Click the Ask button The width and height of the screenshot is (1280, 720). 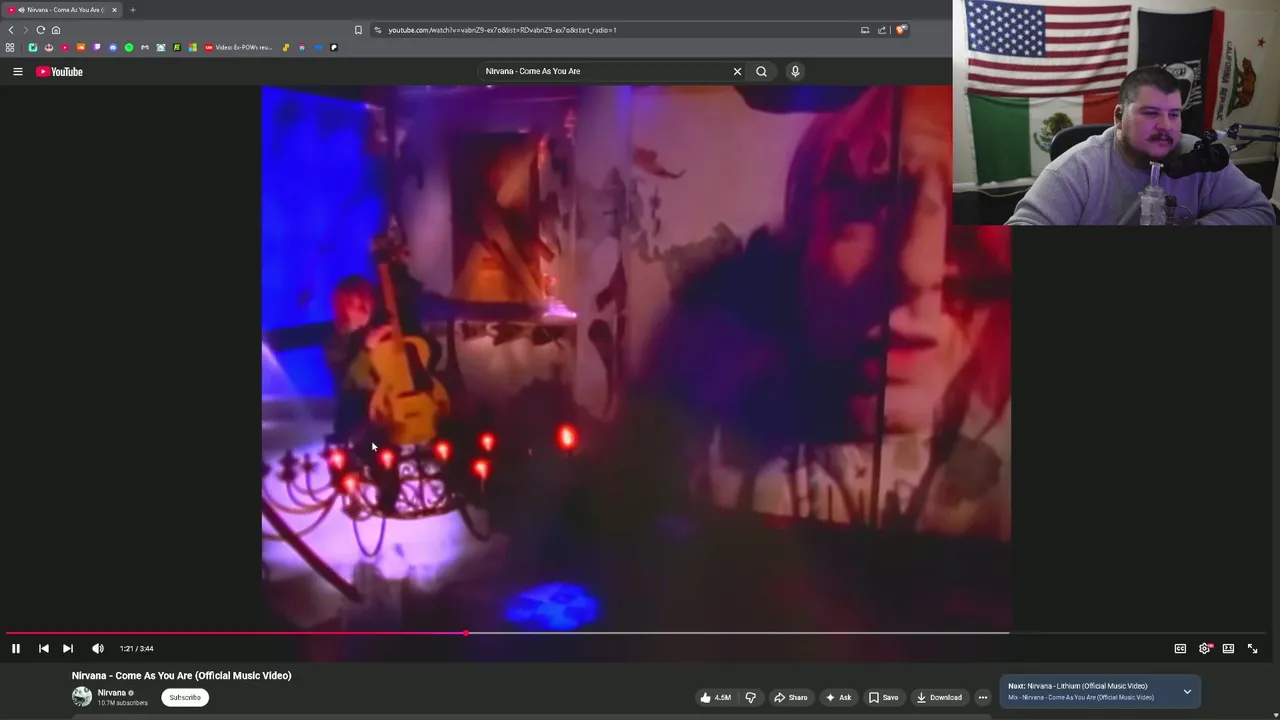[x=838, y=697]
